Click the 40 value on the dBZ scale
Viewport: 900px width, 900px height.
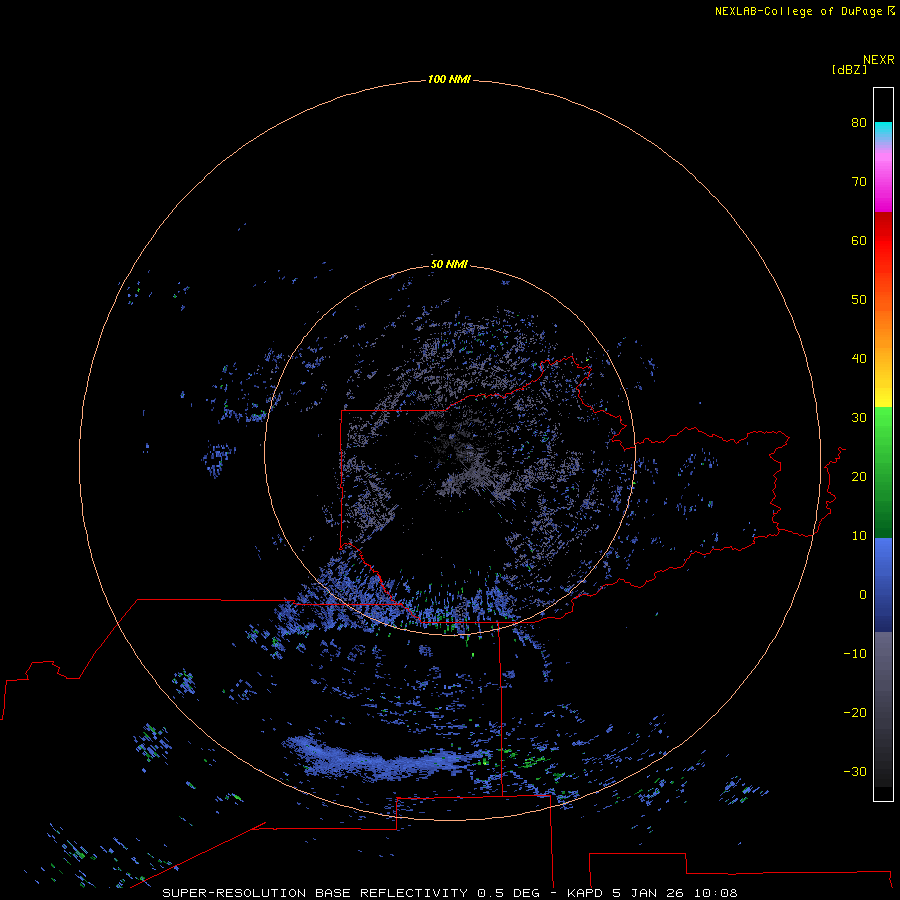[859, 359]
